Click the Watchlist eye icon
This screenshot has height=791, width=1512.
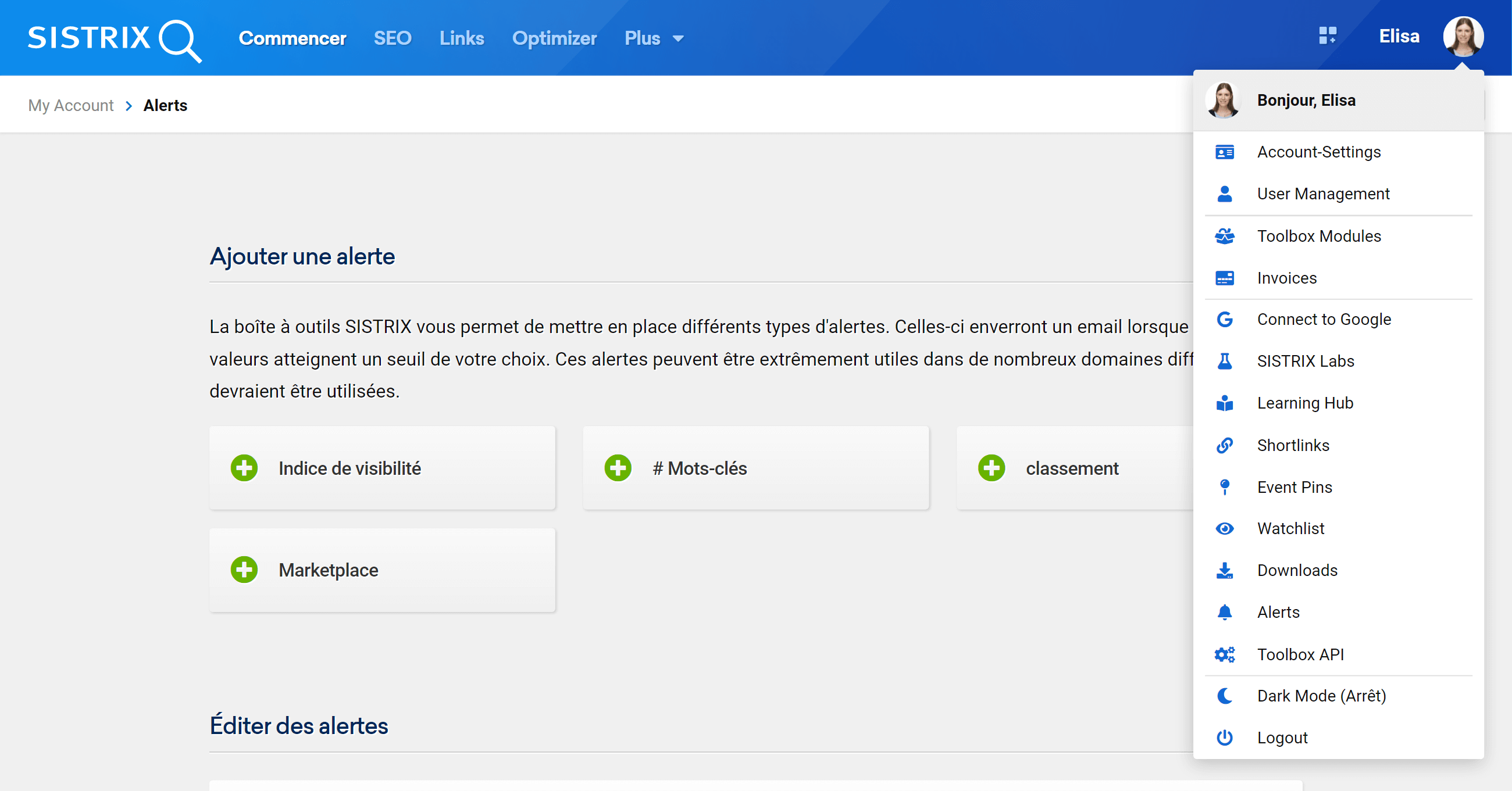pos(1224,529)
